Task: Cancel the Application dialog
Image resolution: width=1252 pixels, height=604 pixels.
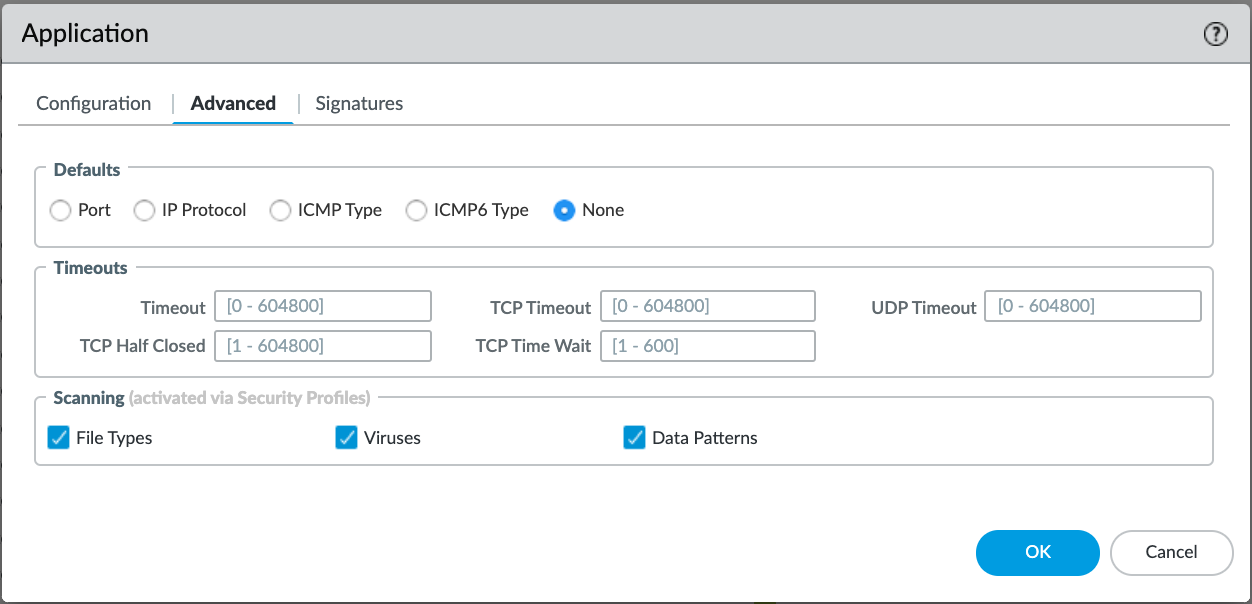Action: coord(1171,552)
